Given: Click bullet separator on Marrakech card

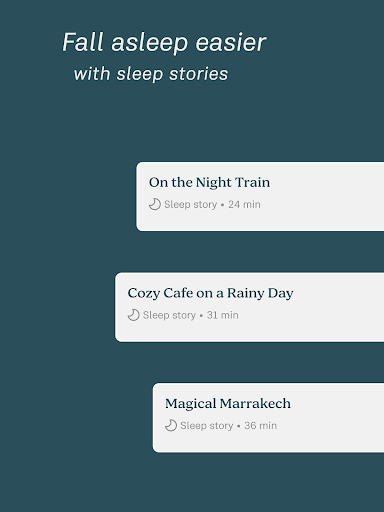Looking at the screenshot, I should tap(238, 426).
